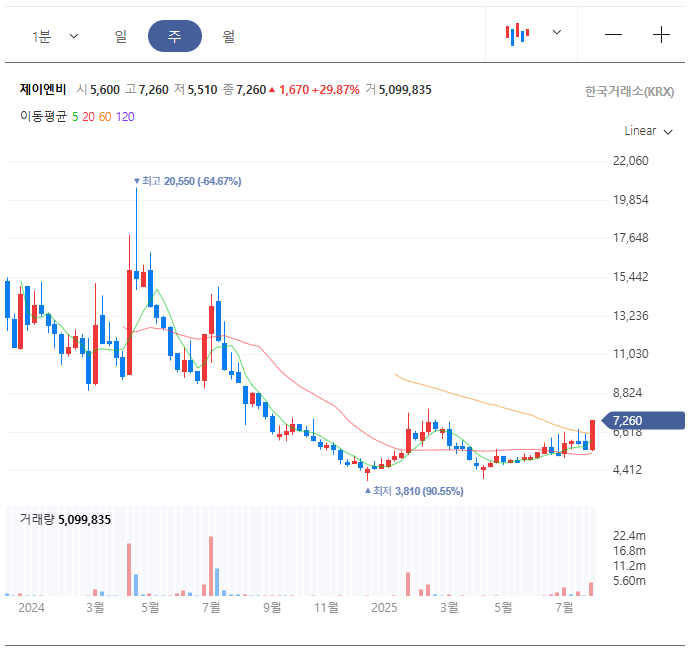
Task: Click the 최저 3,810 low marker
Action: pyautogui.click(x=414, y=491)
